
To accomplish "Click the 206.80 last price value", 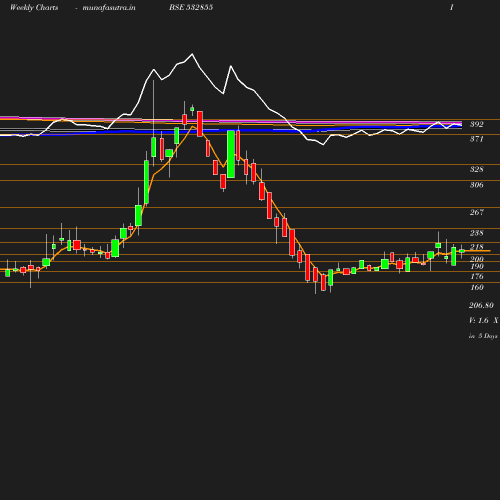I will click(481, 305).
